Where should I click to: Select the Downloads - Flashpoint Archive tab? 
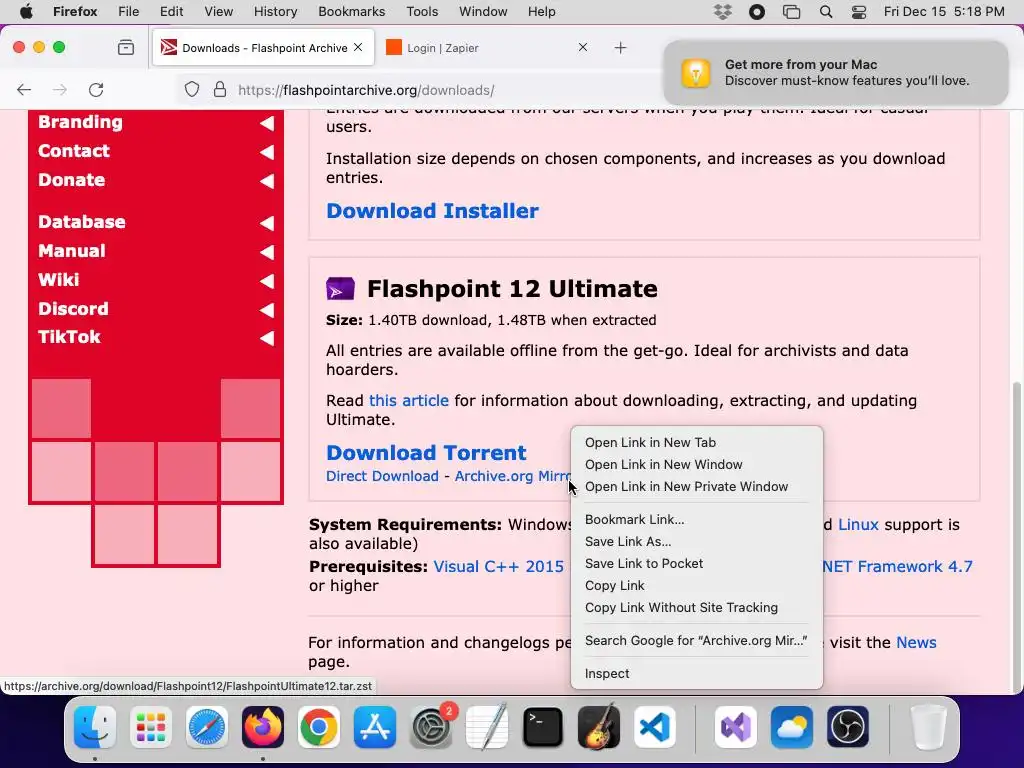coord(263,47)
